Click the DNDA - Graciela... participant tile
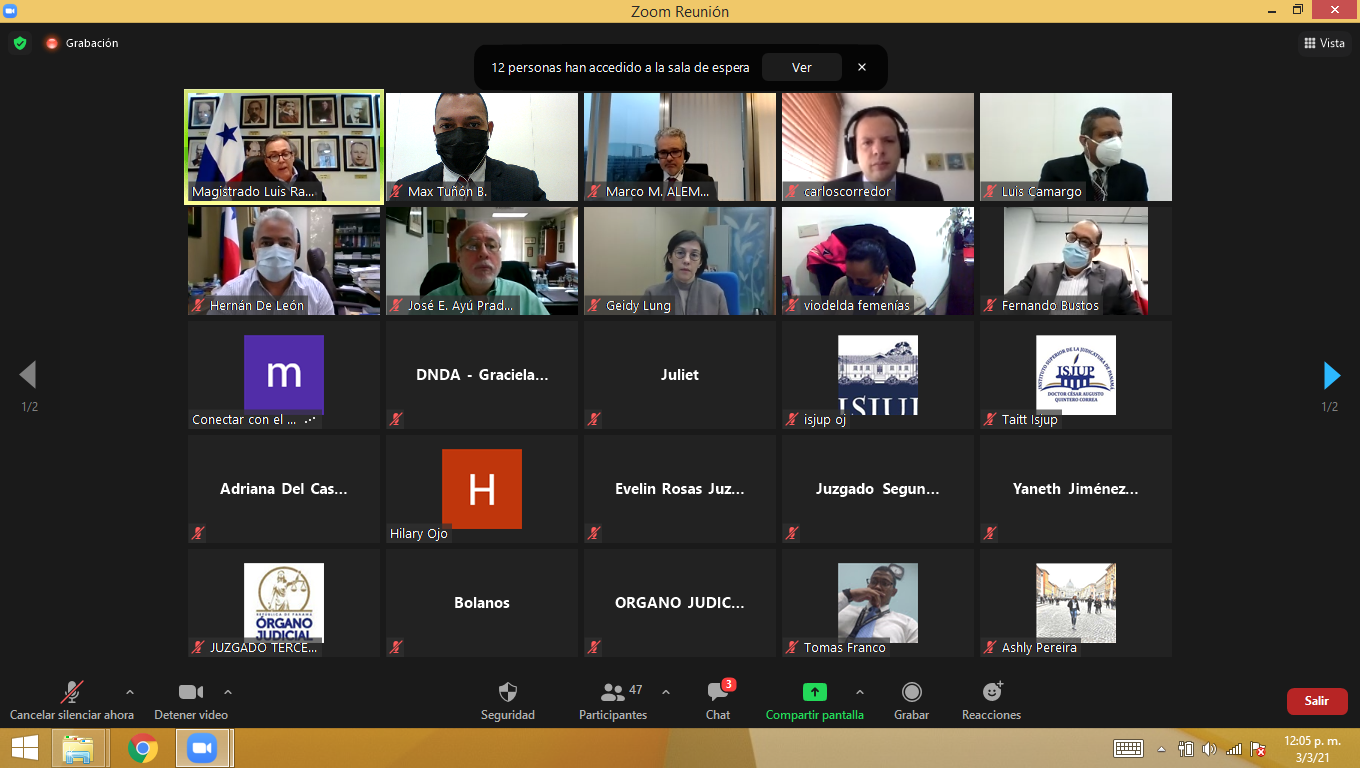This screenshot has height=768, width=1360. tap(482, 375)
